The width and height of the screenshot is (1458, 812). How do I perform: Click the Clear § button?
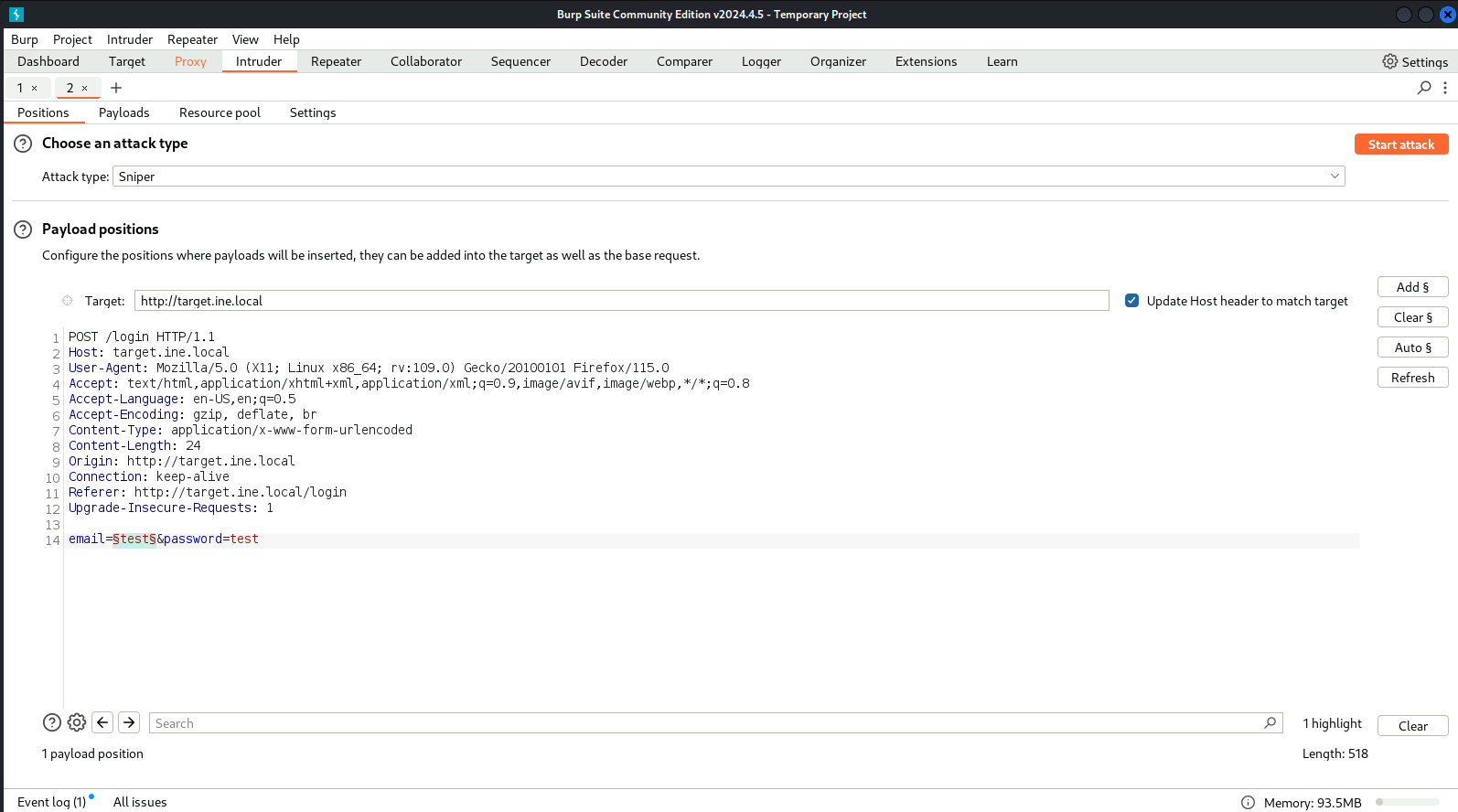[1412, 317]
